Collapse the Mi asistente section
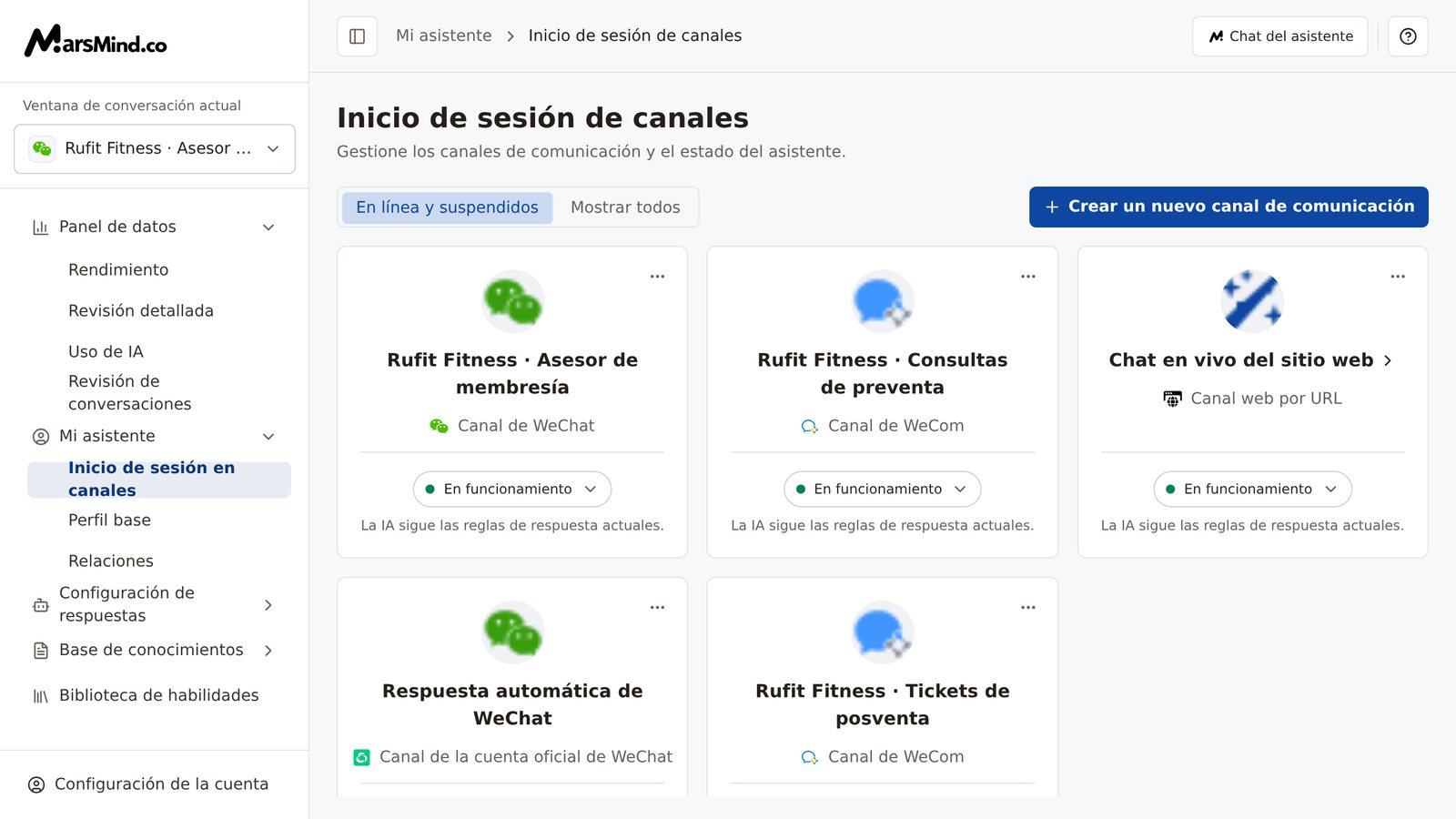The height and width of the screenshot is (819, 1456). point(268,437)
